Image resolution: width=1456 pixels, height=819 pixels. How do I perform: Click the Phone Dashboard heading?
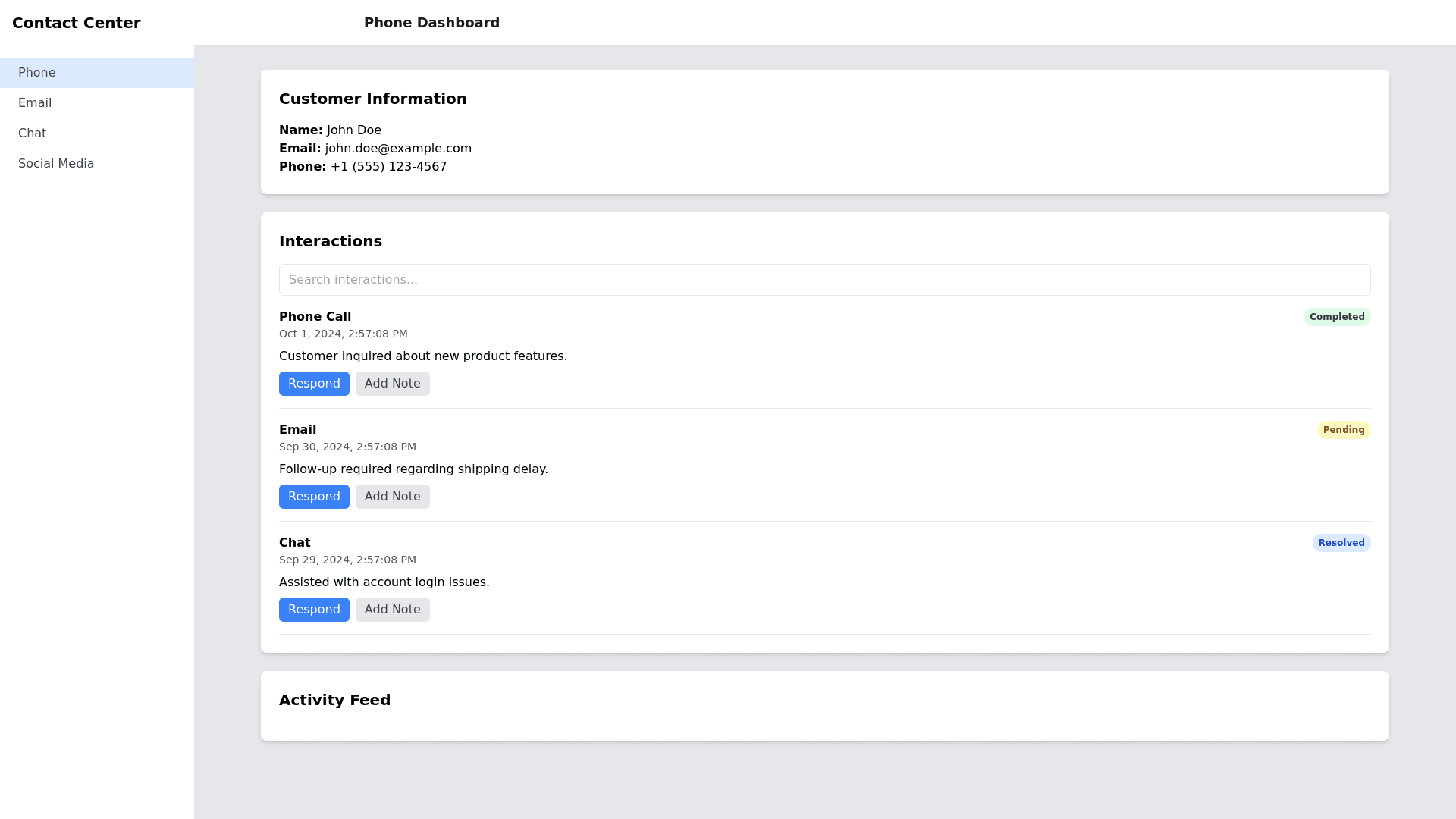(431, 23)
